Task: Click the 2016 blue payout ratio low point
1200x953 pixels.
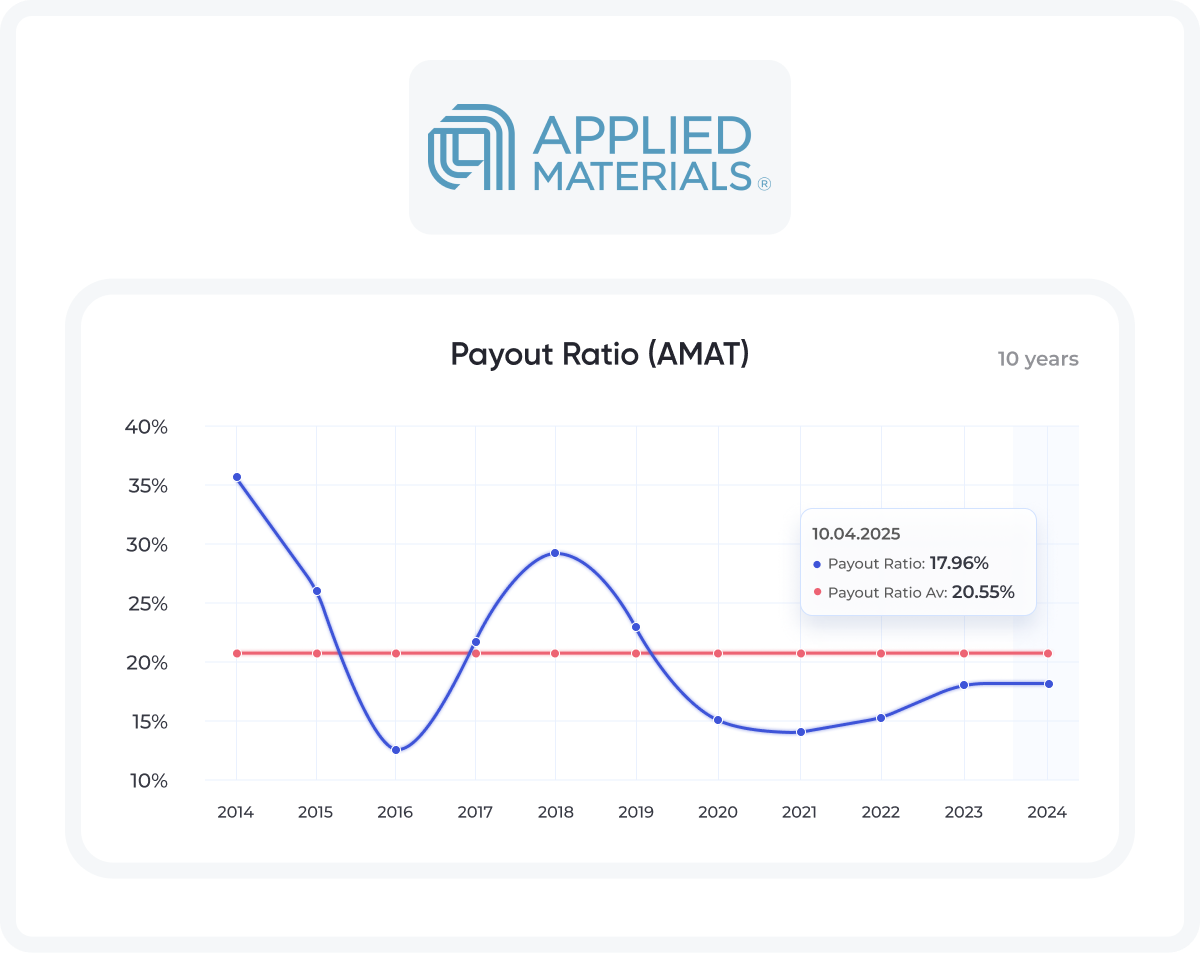Action: [x=396, y=750]
